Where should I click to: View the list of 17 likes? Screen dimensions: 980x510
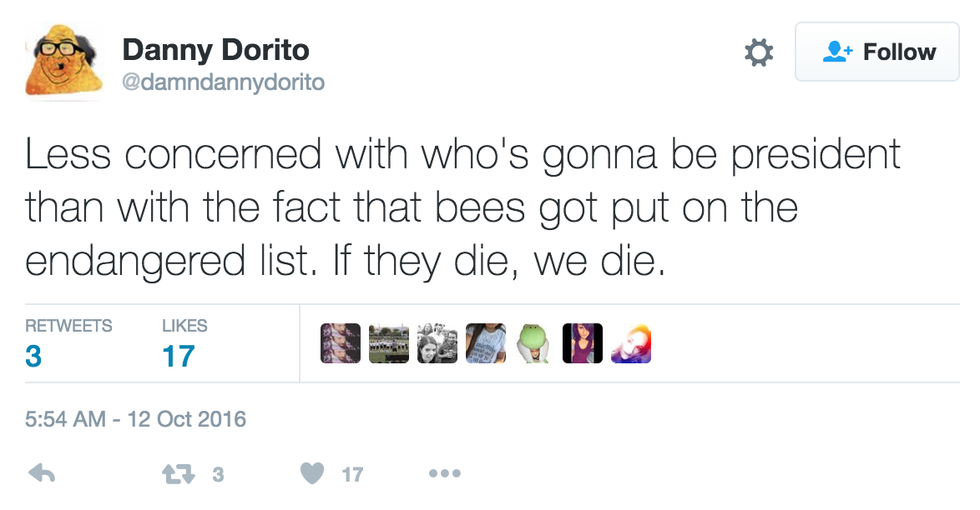(x=178, y=355)
